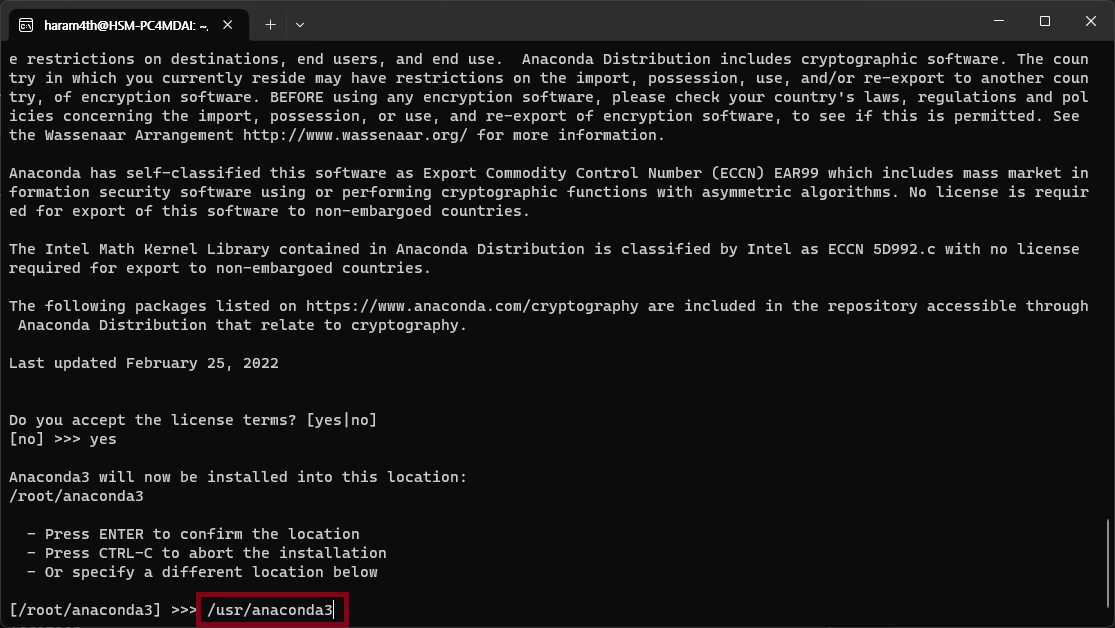This screenshot has height=628, width=1115.
Task: Click the https://www.anaconda.com/cryptography URL
Action: [x=472, y=306]
